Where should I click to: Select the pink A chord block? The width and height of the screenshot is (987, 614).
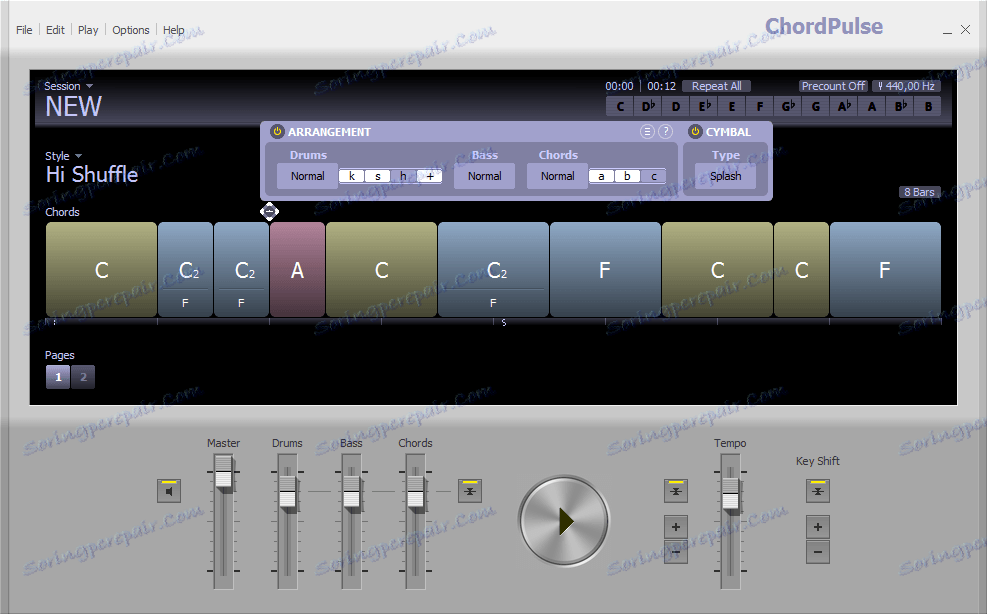[297, 269]
